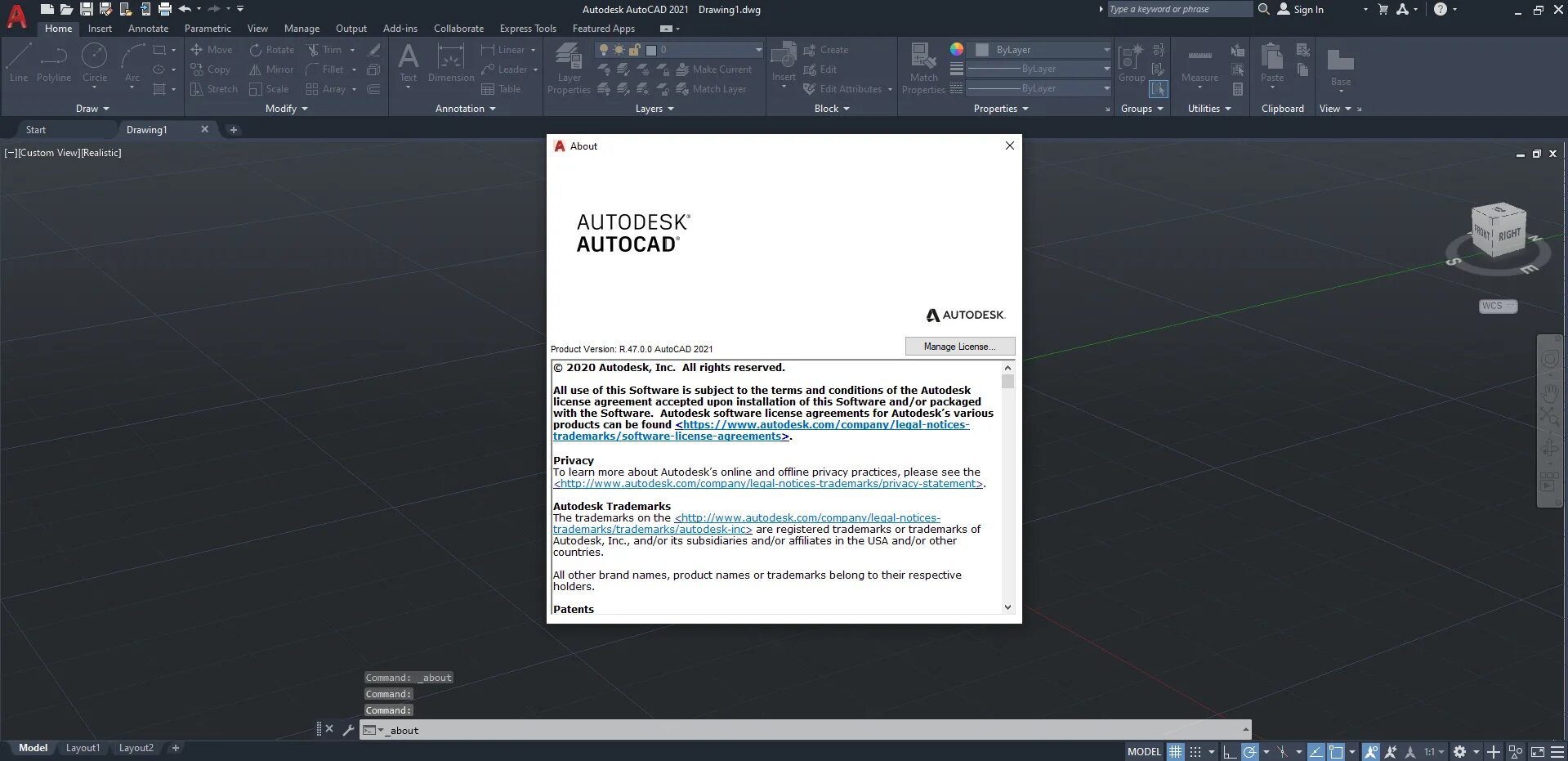Select the Circle tool
This screenshot has height=761, width=1568.
(x=95, y=63)
